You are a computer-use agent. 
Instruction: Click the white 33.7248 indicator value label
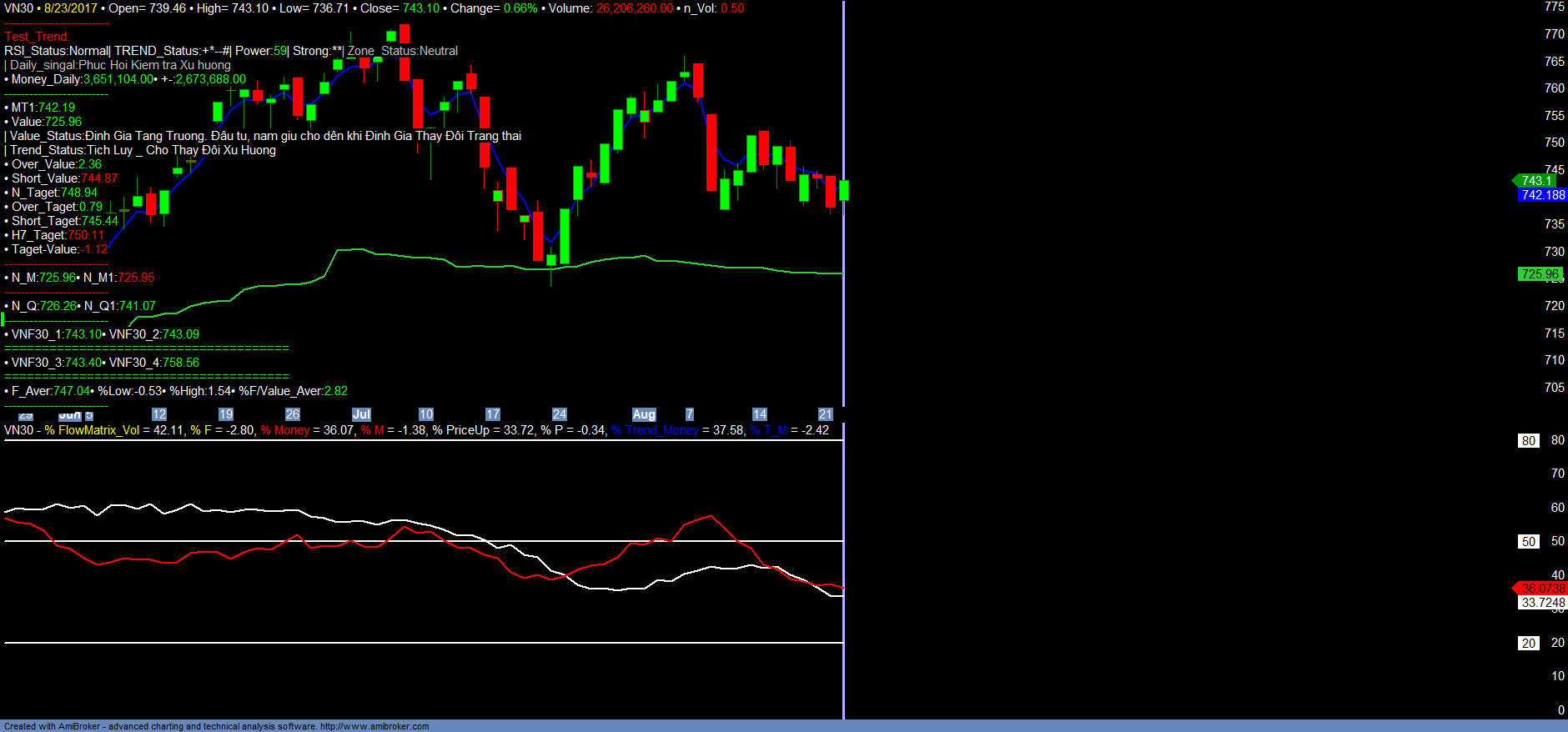pyautogui.click(x=1542, y=603)
